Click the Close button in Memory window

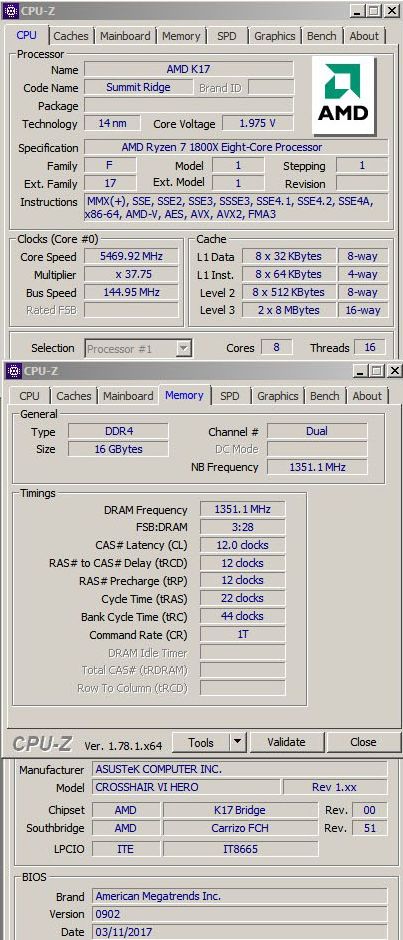[363, 742]
